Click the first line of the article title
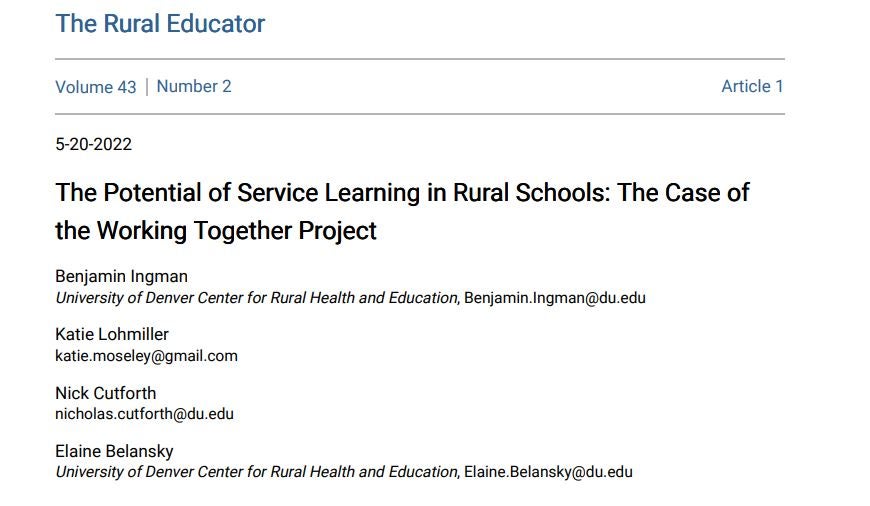The image size is (870, 506). [x=402, y=193]
